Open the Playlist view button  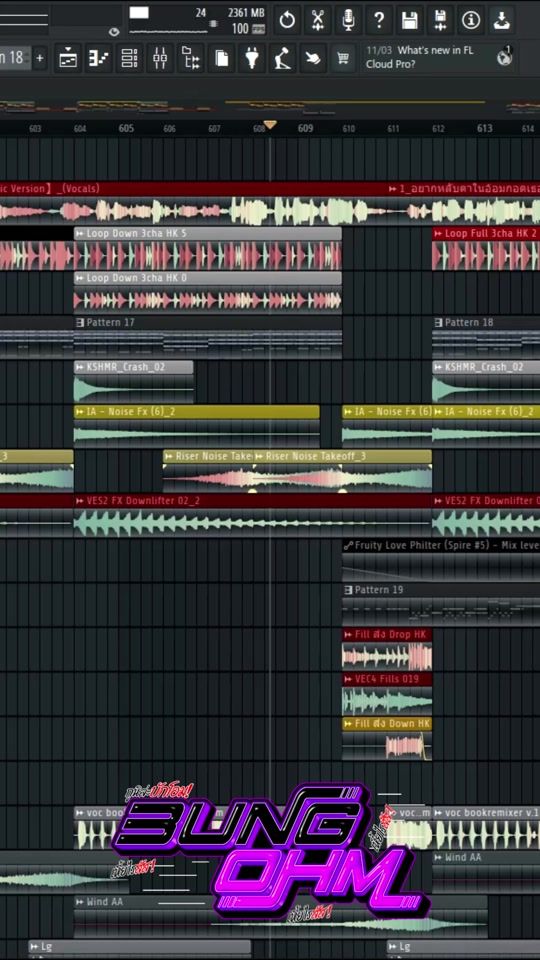(68, 59)
